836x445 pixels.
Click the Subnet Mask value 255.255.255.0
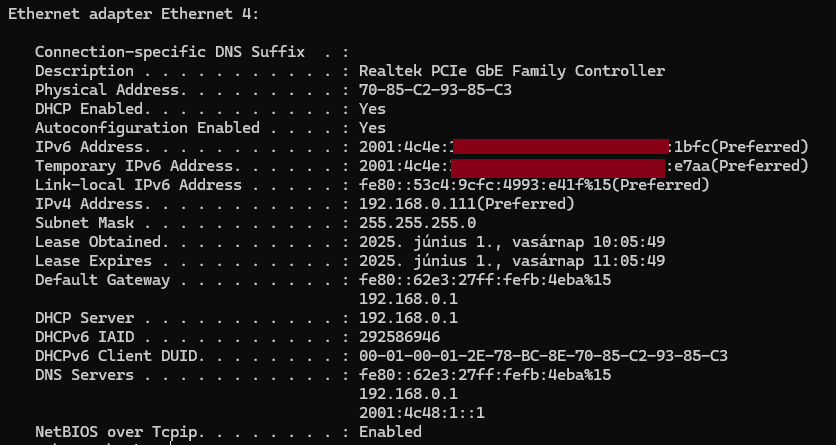point(417,223)
